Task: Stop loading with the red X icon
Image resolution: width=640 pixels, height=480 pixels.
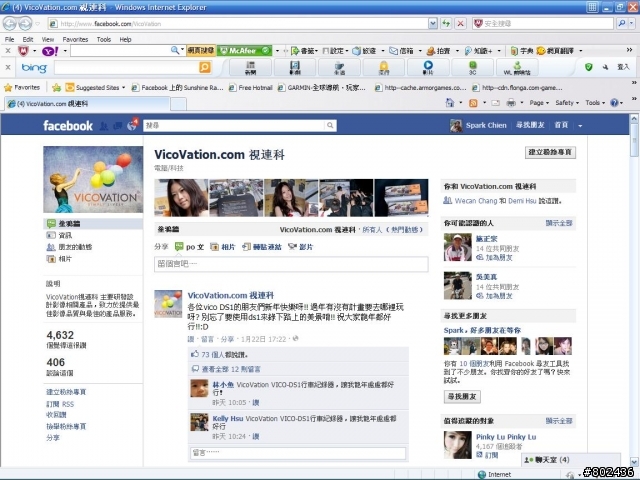Action: pos(460,24)
